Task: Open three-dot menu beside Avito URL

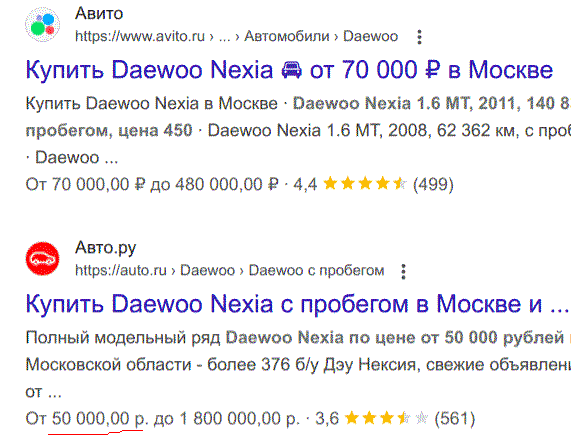Action: click(x=419, y=37)
